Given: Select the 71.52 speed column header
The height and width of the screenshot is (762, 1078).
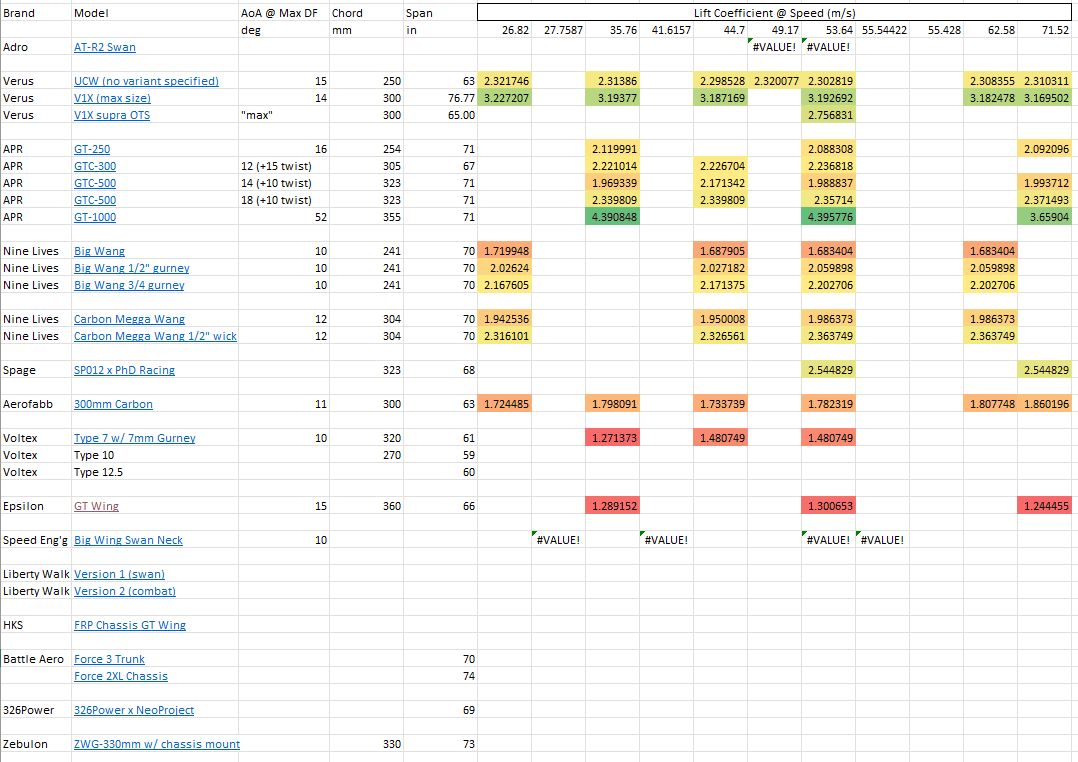Looking at the screenshot, I should (1044, 30).
